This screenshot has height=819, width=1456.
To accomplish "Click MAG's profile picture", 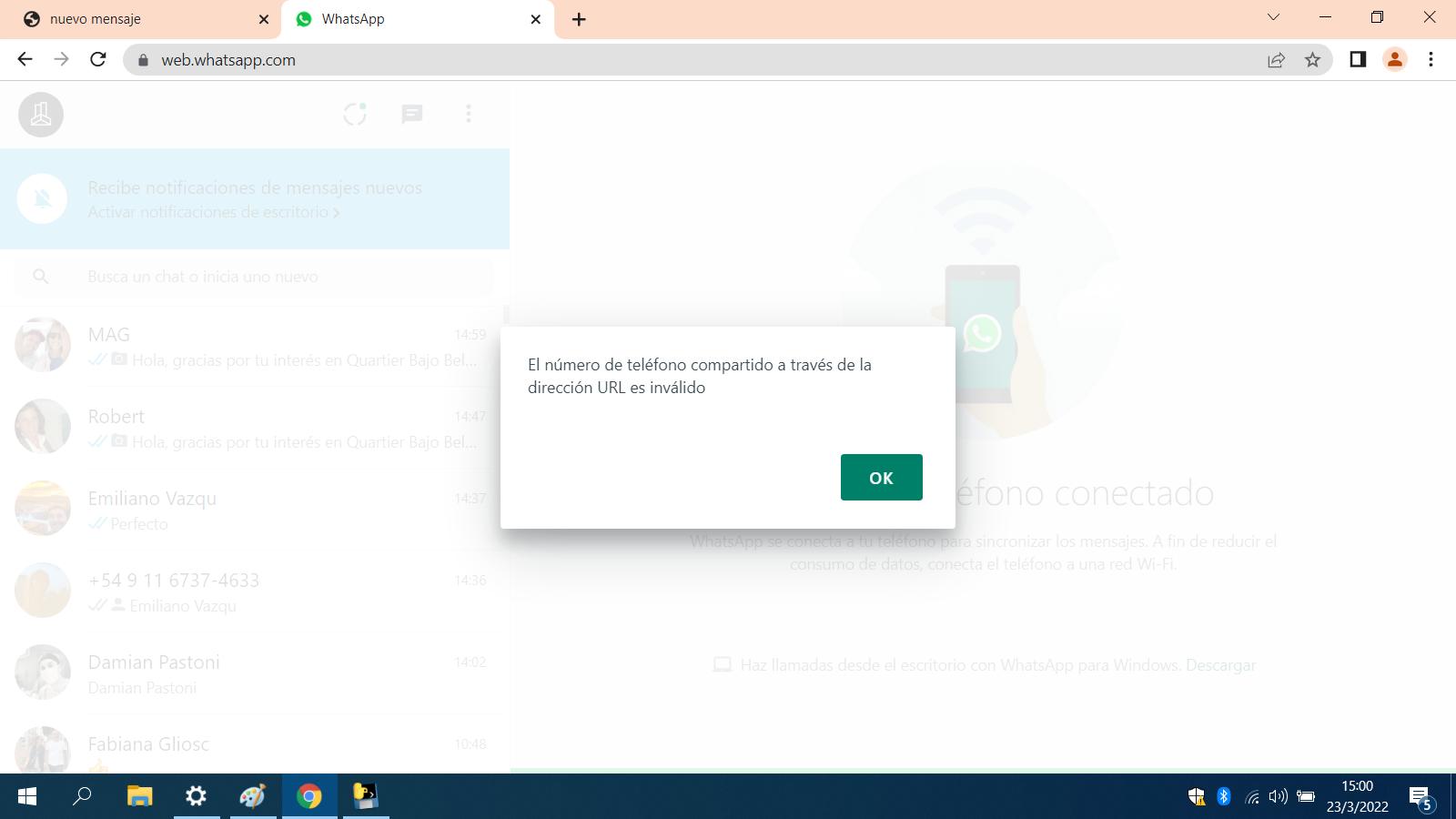I will point(43,345).
